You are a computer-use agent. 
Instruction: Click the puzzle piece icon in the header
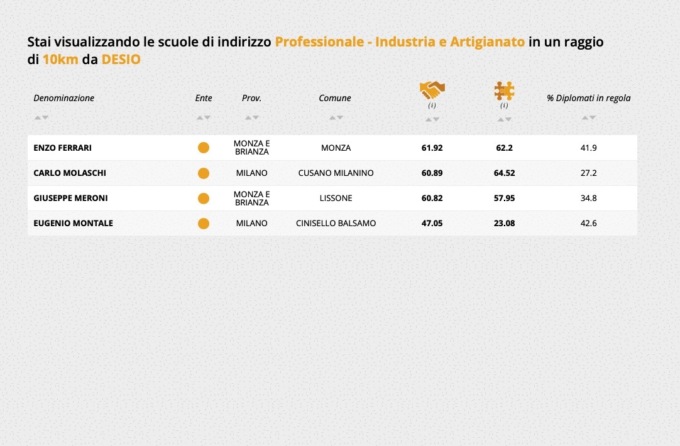pos(504,91)
